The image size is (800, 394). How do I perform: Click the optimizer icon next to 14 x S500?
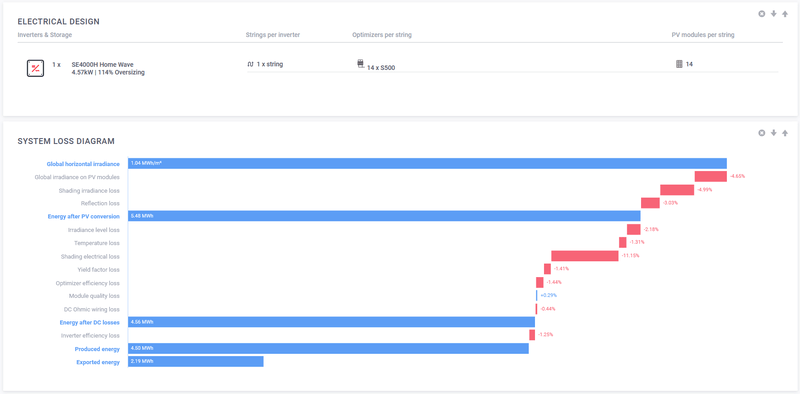(360, 64)
